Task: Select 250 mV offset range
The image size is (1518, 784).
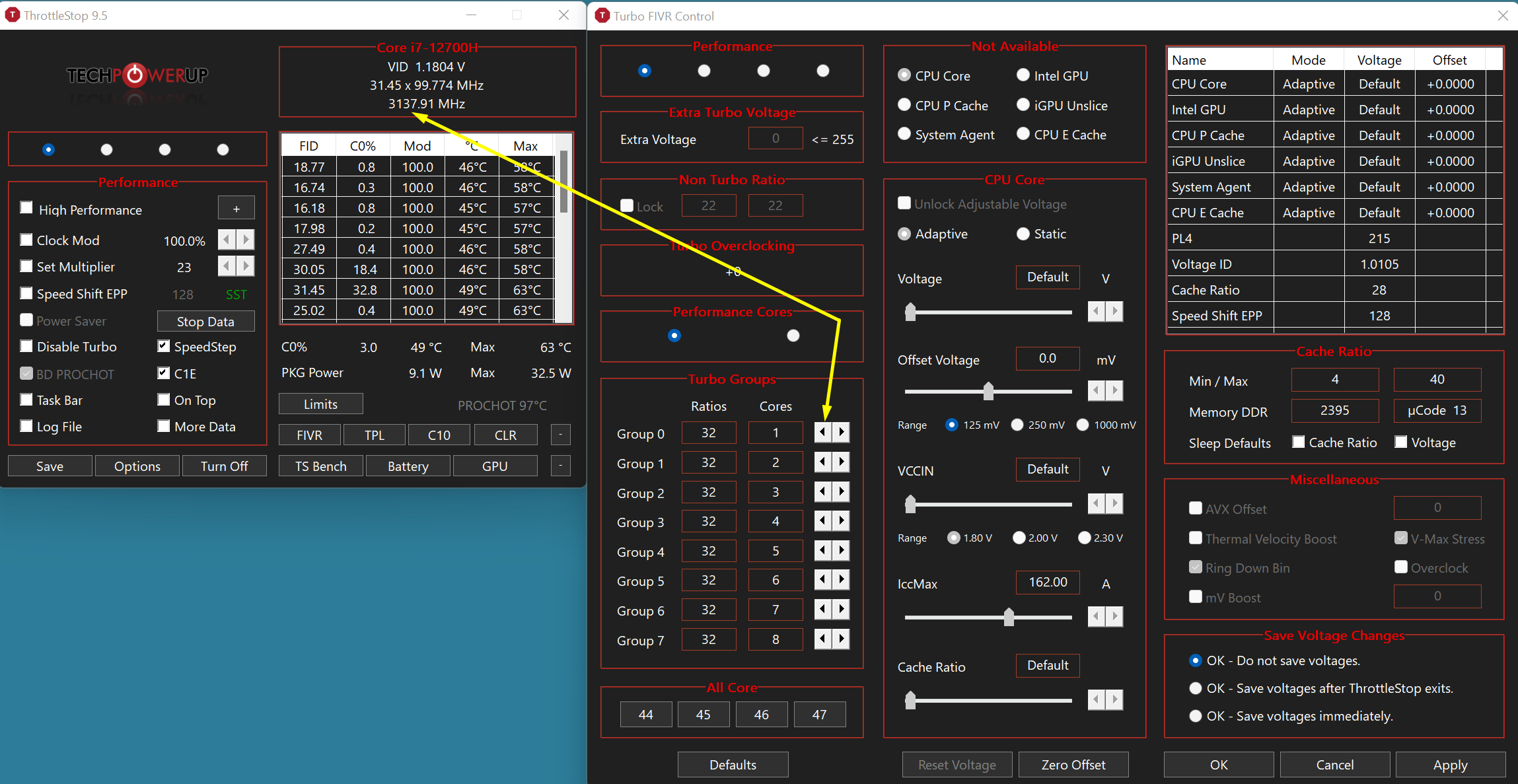Action: pos(1018,425)
